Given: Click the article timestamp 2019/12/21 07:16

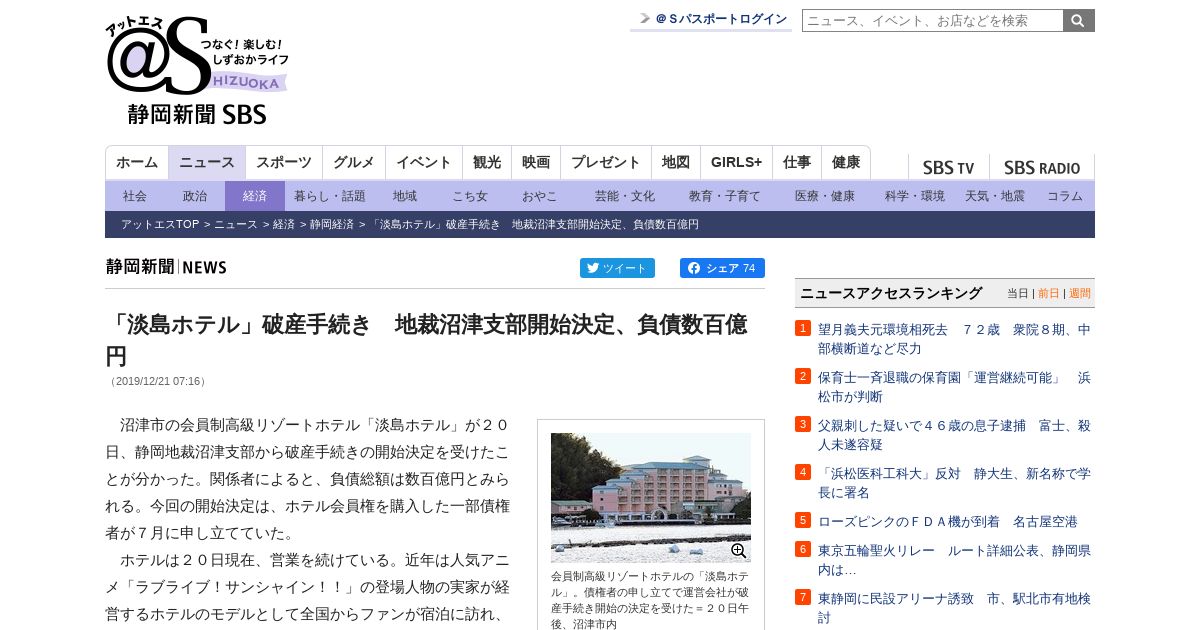Looking at the screenshot, I should tap(158, 381).
